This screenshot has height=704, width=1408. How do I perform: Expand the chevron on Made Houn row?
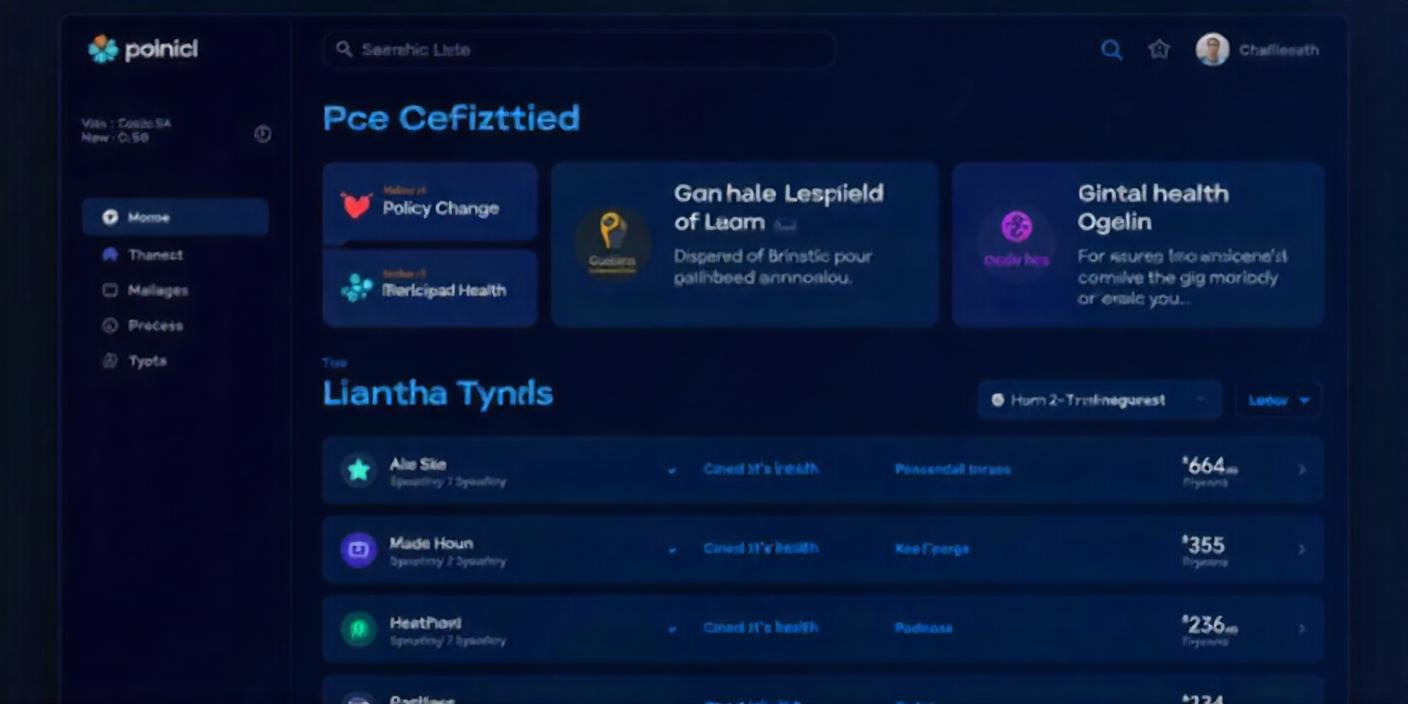1302,549
